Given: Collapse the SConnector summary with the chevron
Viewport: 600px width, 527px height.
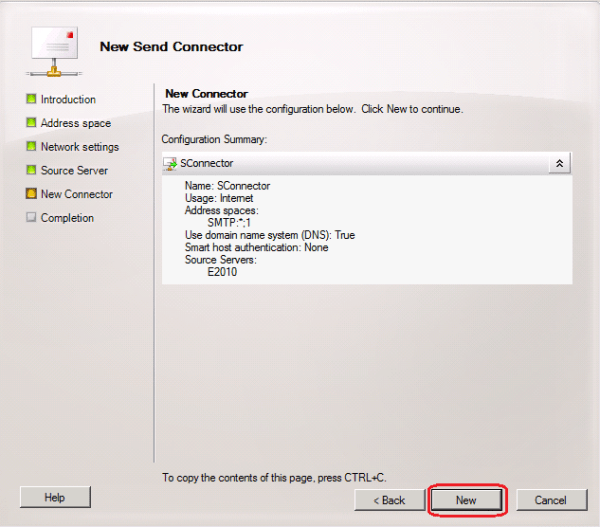Looking at the screenshot, I should 559,163.
